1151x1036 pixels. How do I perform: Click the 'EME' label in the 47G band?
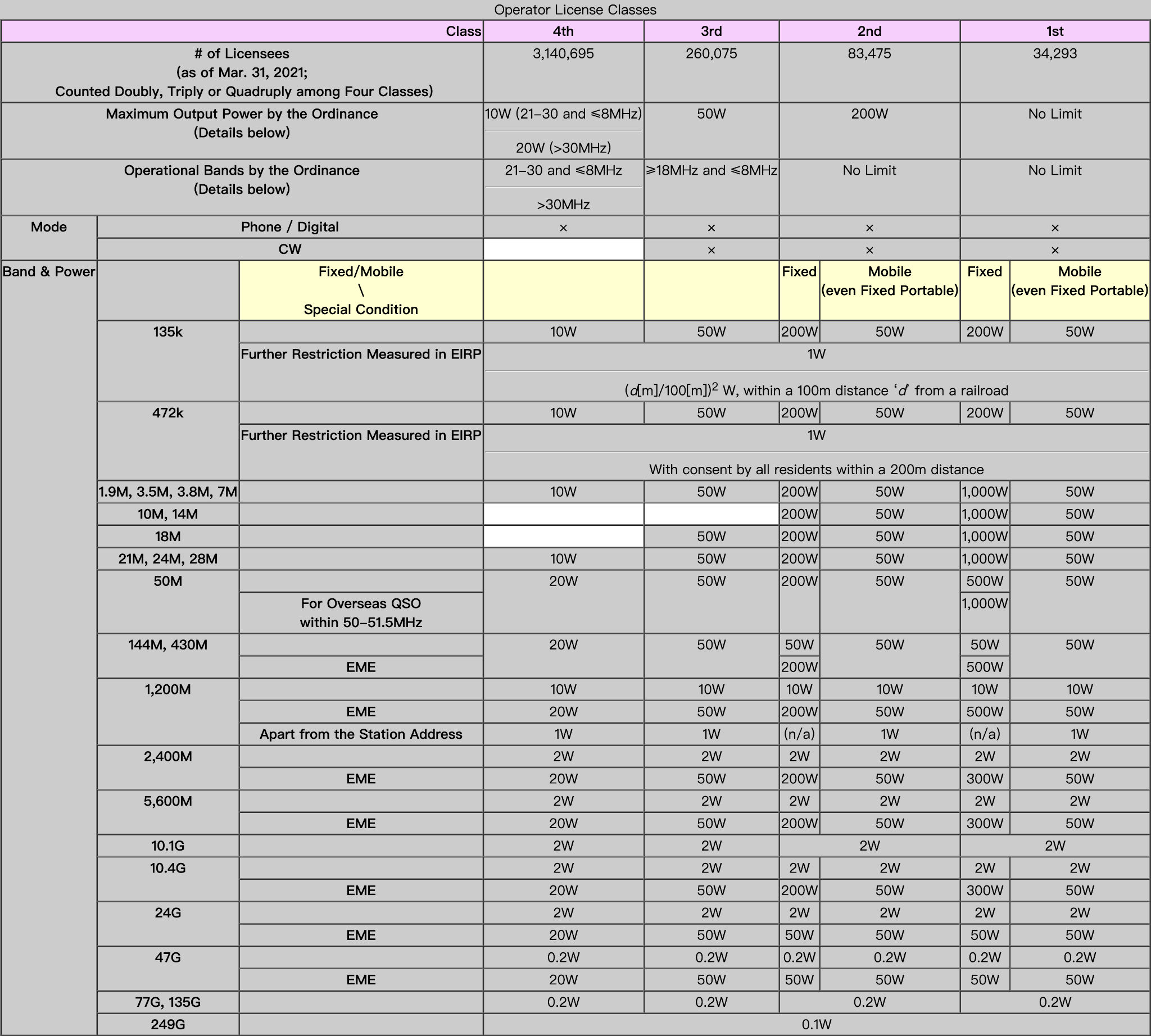click(361, 980)
